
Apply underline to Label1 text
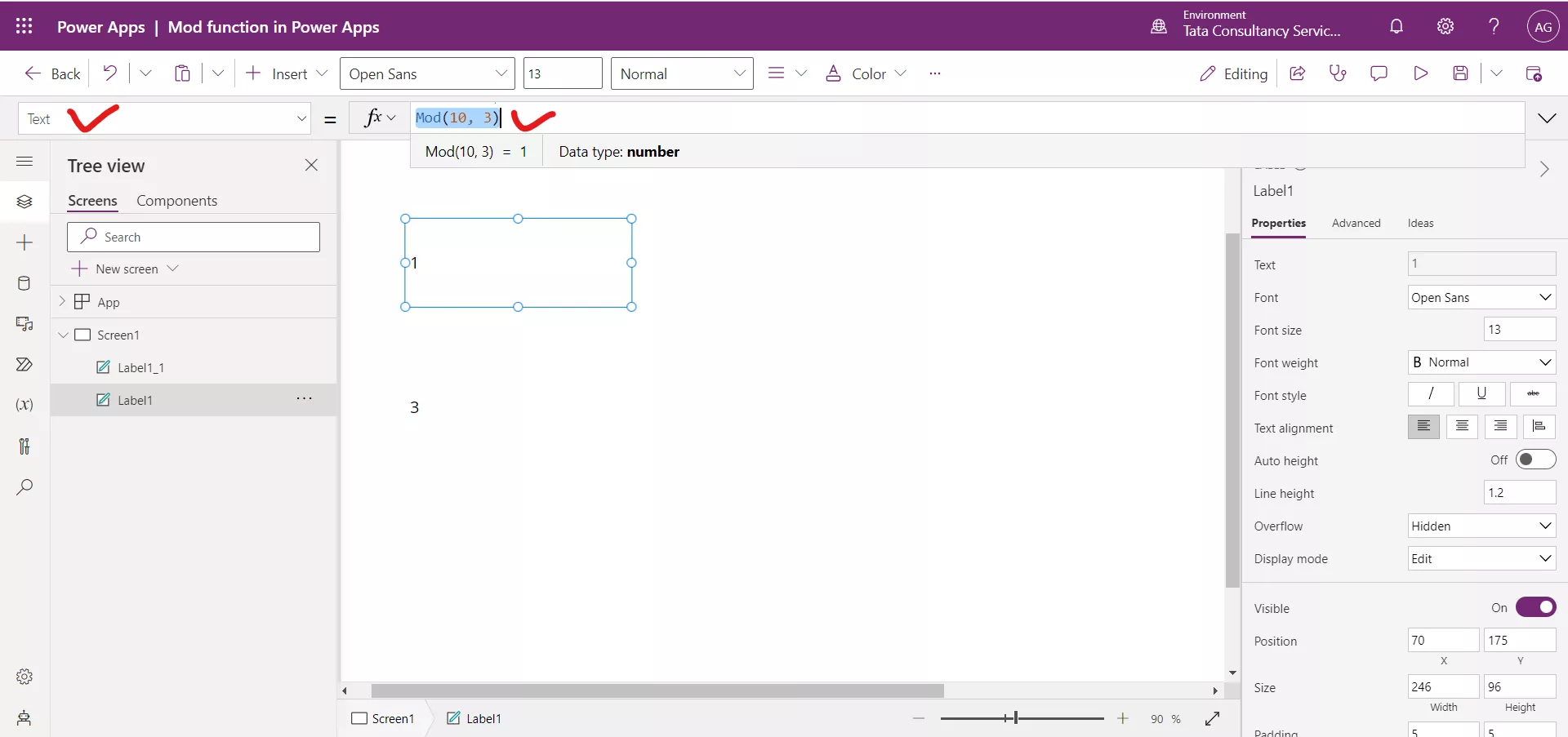pyautogui.click(x=1481, y=394)
